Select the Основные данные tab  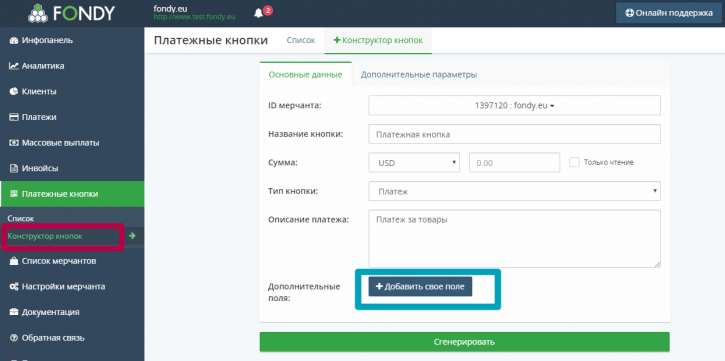[306, 74]
